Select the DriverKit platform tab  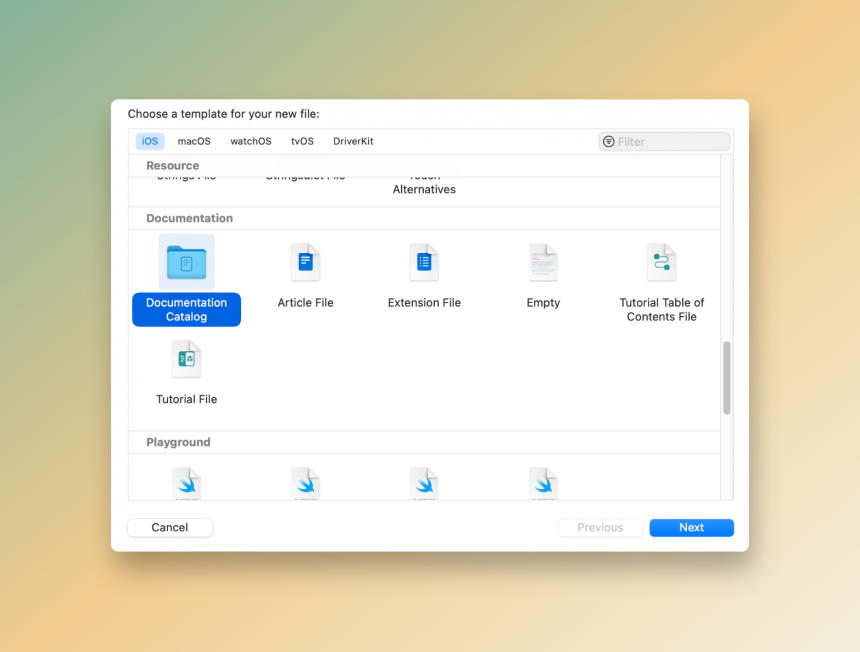click(x=352, y=141)
